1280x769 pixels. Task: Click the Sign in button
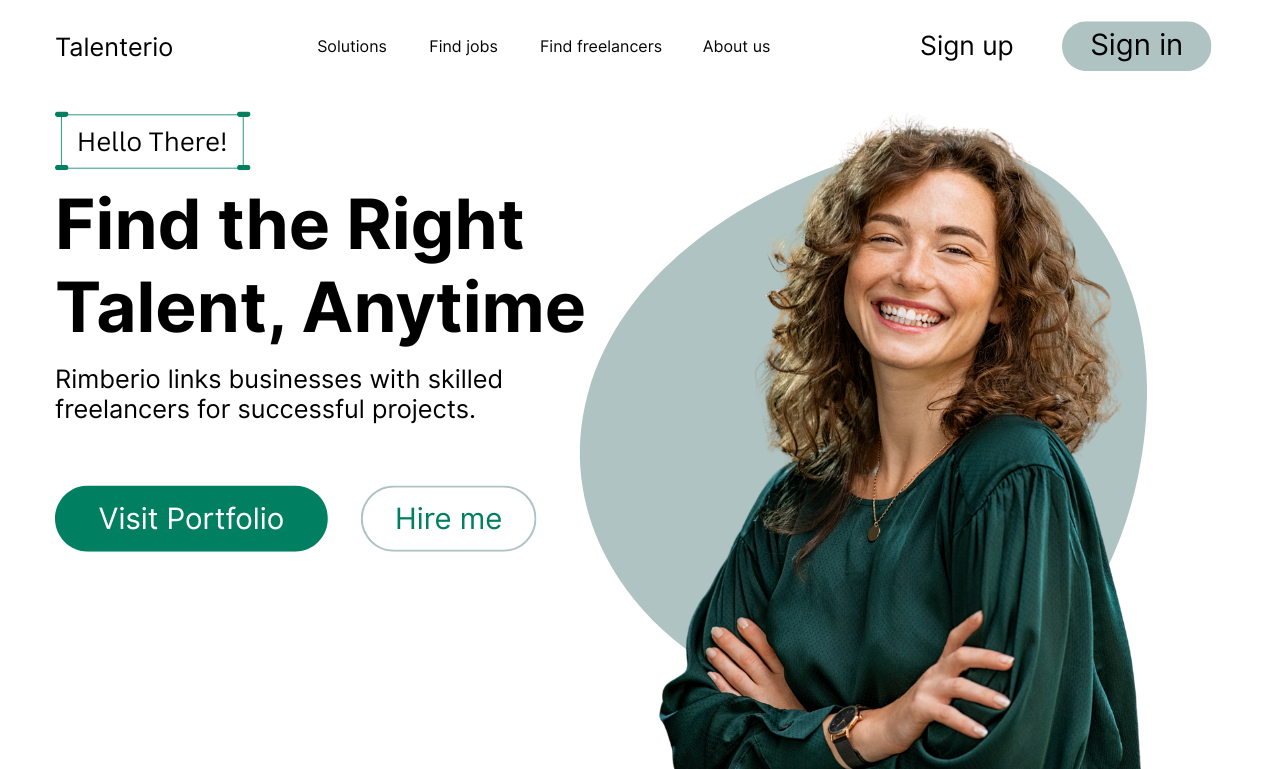click(1136, 46)
